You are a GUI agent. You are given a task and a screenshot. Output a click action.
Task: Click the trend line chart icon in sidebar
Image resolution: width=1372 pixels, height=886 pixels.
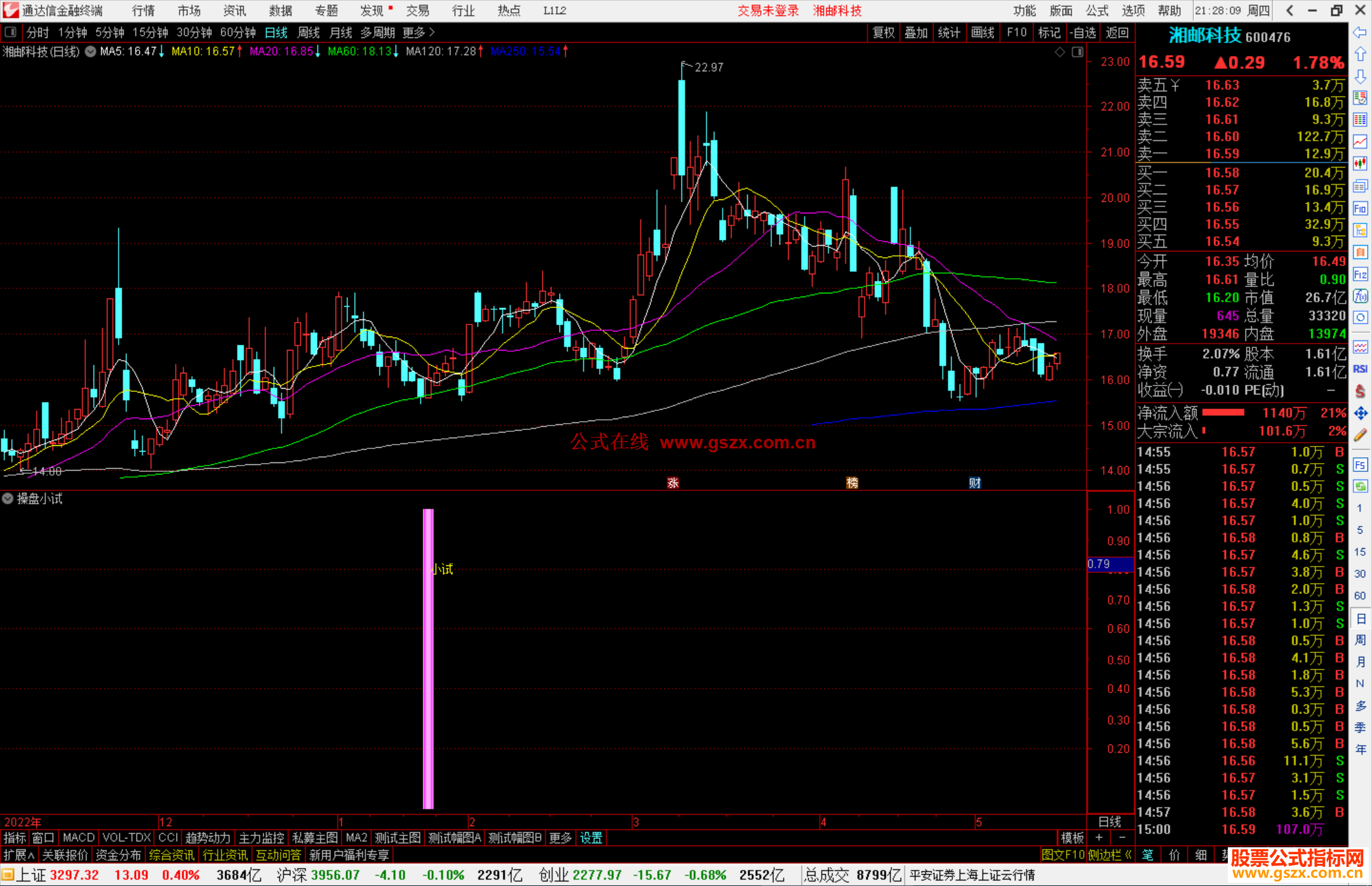[1360, 142]
